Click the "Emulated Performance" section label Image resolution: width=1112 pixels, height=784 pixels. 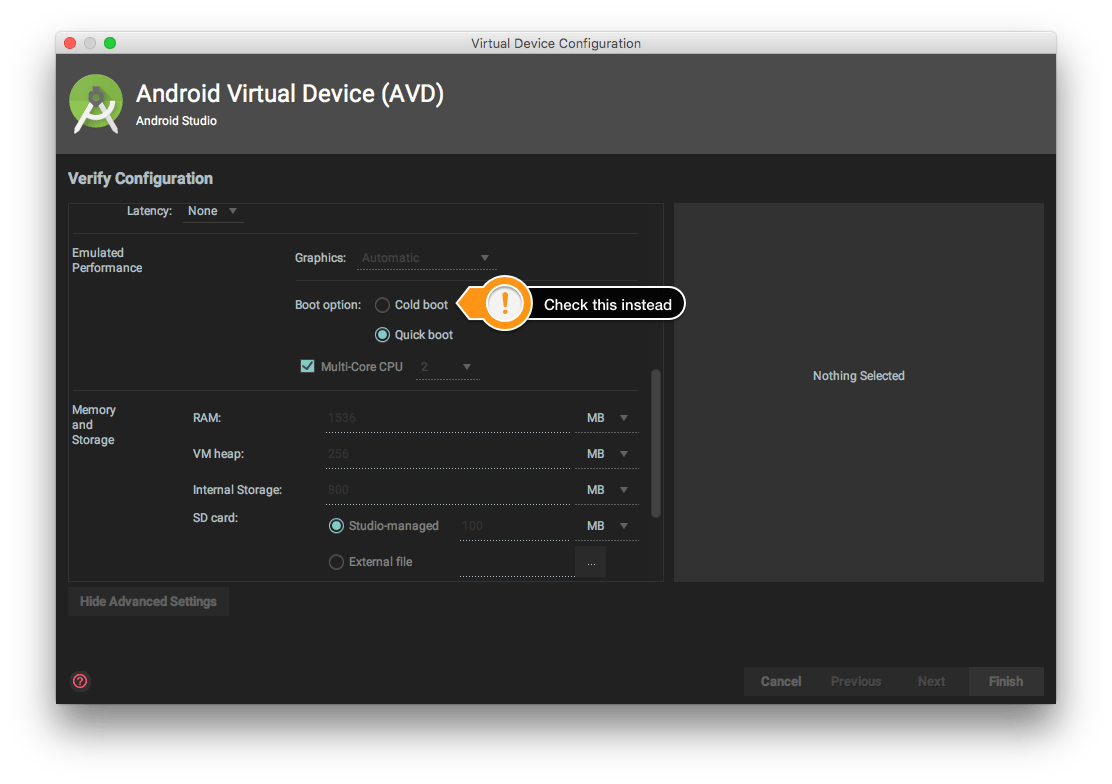click(107, 260)
